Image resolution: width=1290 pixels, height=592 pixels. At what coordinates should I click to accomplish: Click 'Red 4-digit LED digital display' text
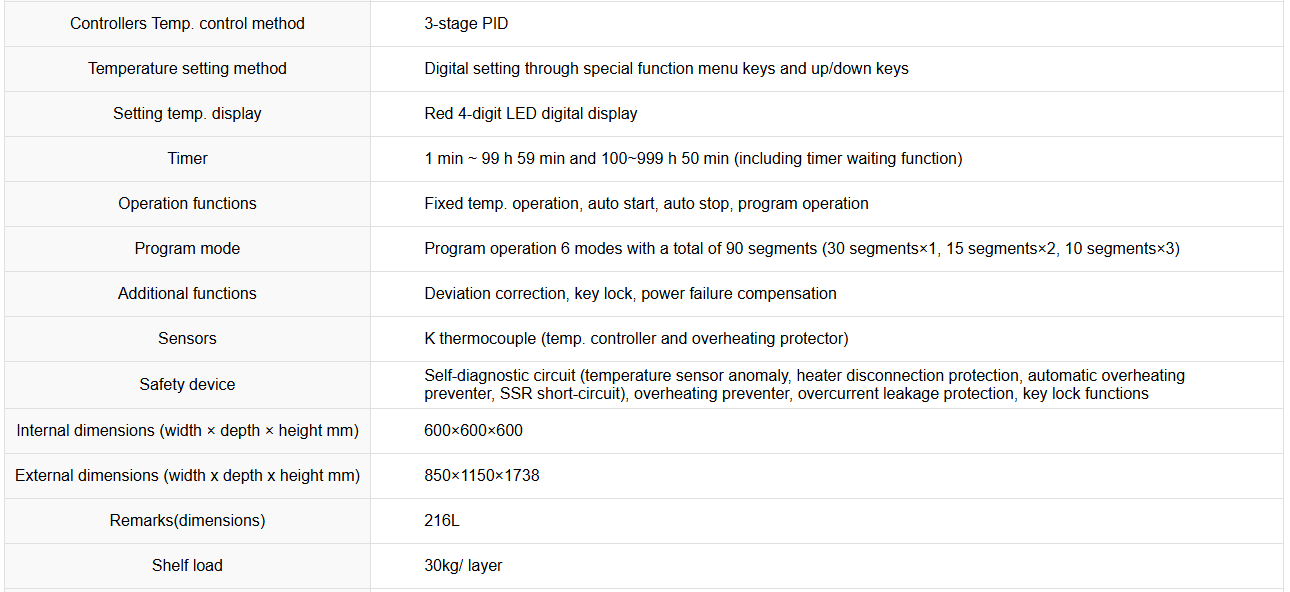531,113
